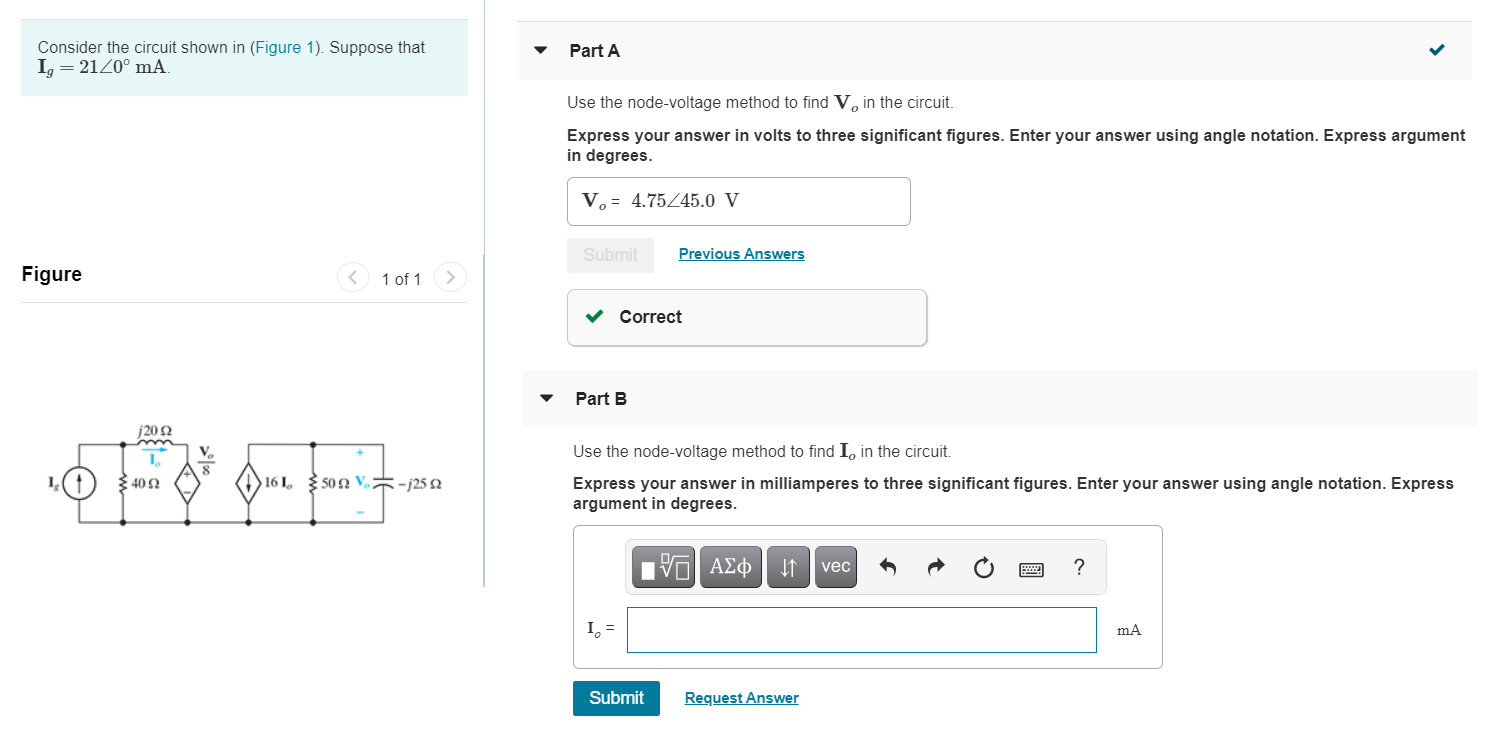The width and height of the screenshot is (1490, 748).
Task: Click the Part A answer box
Action: pos(738,201)
